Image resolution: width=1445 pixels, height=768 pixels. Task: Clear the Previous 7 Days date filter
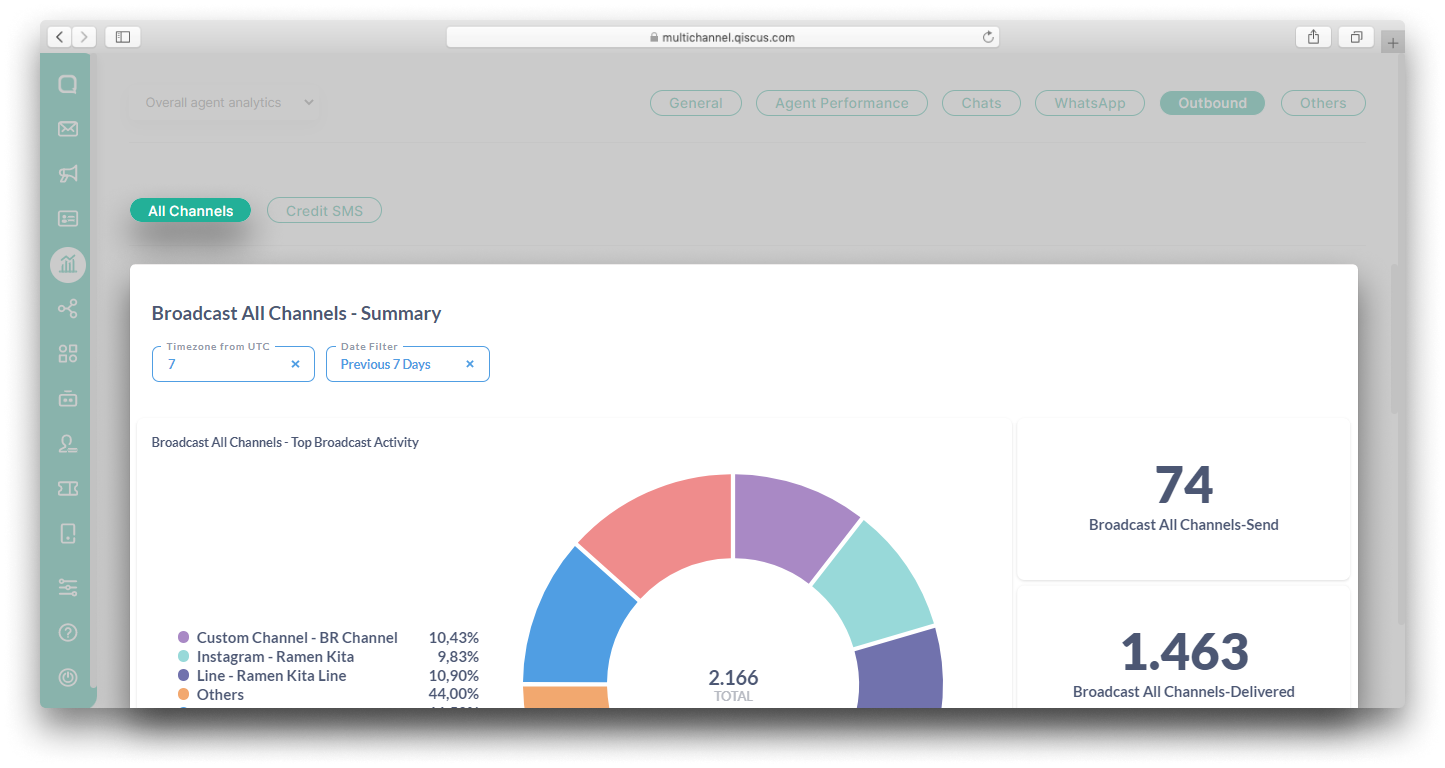(470, 364)
